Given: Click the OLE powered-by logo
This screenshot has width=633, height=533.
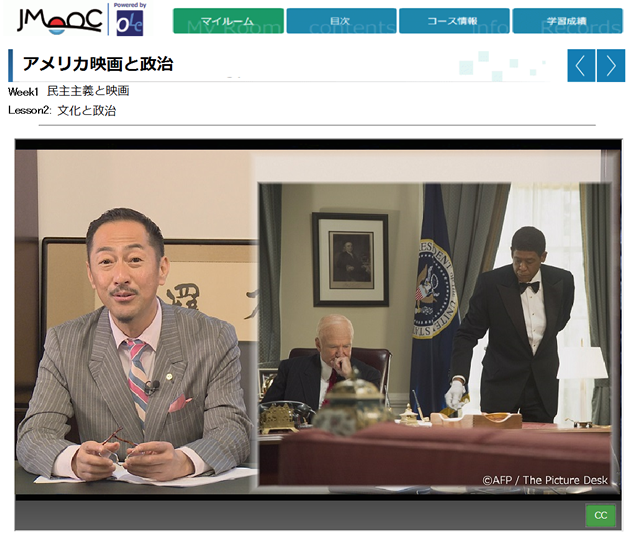Looking at the screenshot, I should pyautogui.click(x=130, y=19).
